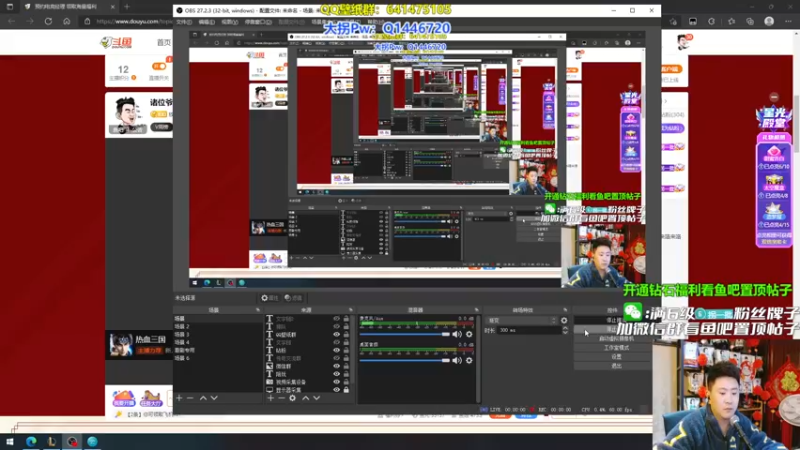
Task: Click 设置 settings button in controls
Action: 616,357
